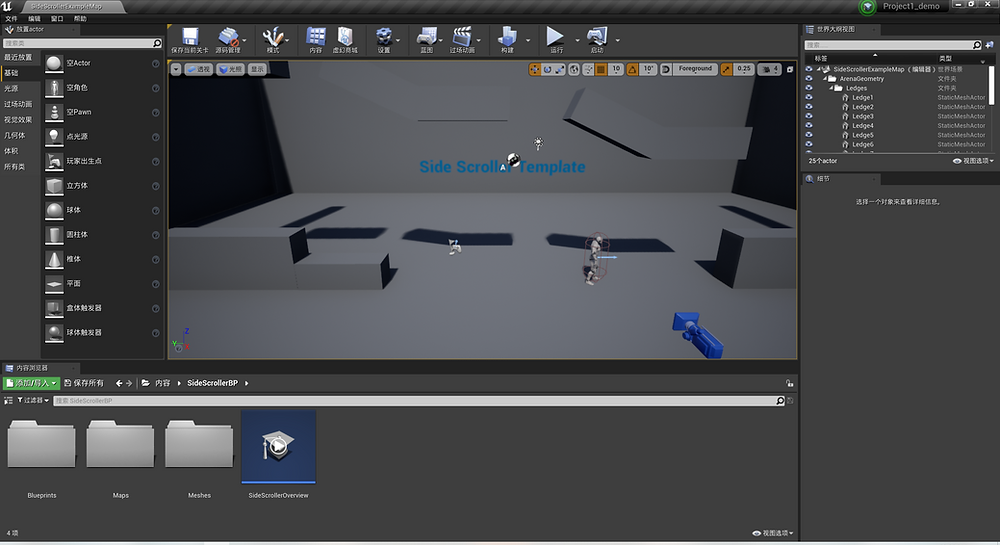Click the 显示 show button in viewport

(x=257, y=69)
